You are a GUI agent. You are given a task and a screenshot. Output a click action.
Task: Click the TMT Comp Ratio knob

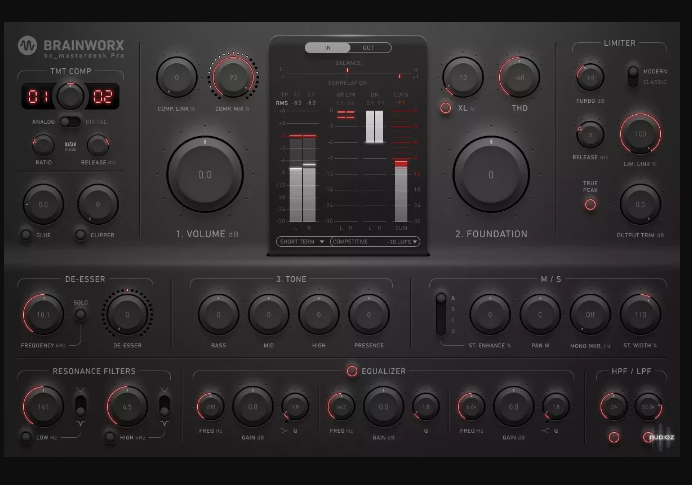tap(43, 145)
